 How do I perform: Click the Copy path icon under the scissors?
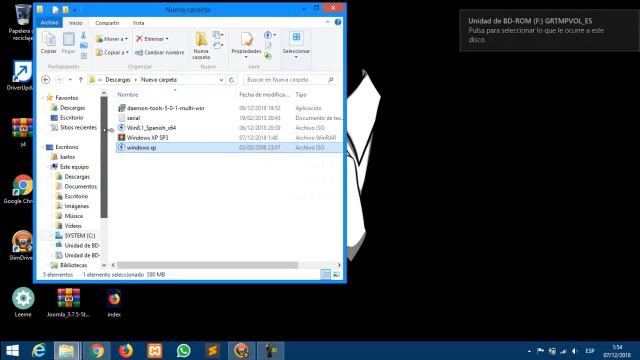(84, 46)
